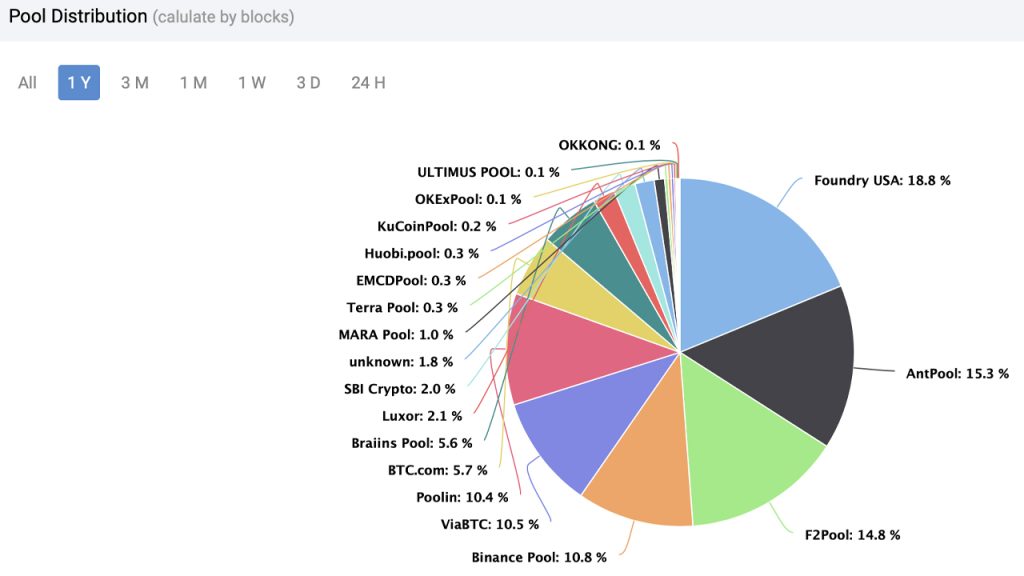Click the EMCDPool: 0.3 % label
1024x576 pixels.
411,280
